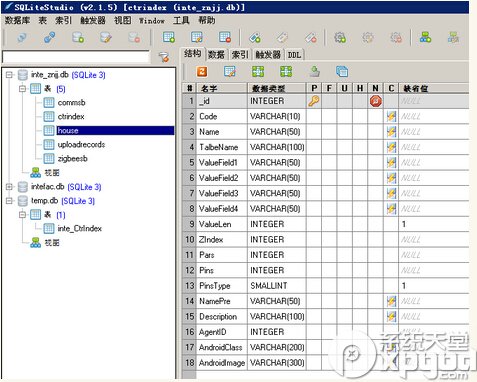Click the edit index tag icon

[283, 37]
